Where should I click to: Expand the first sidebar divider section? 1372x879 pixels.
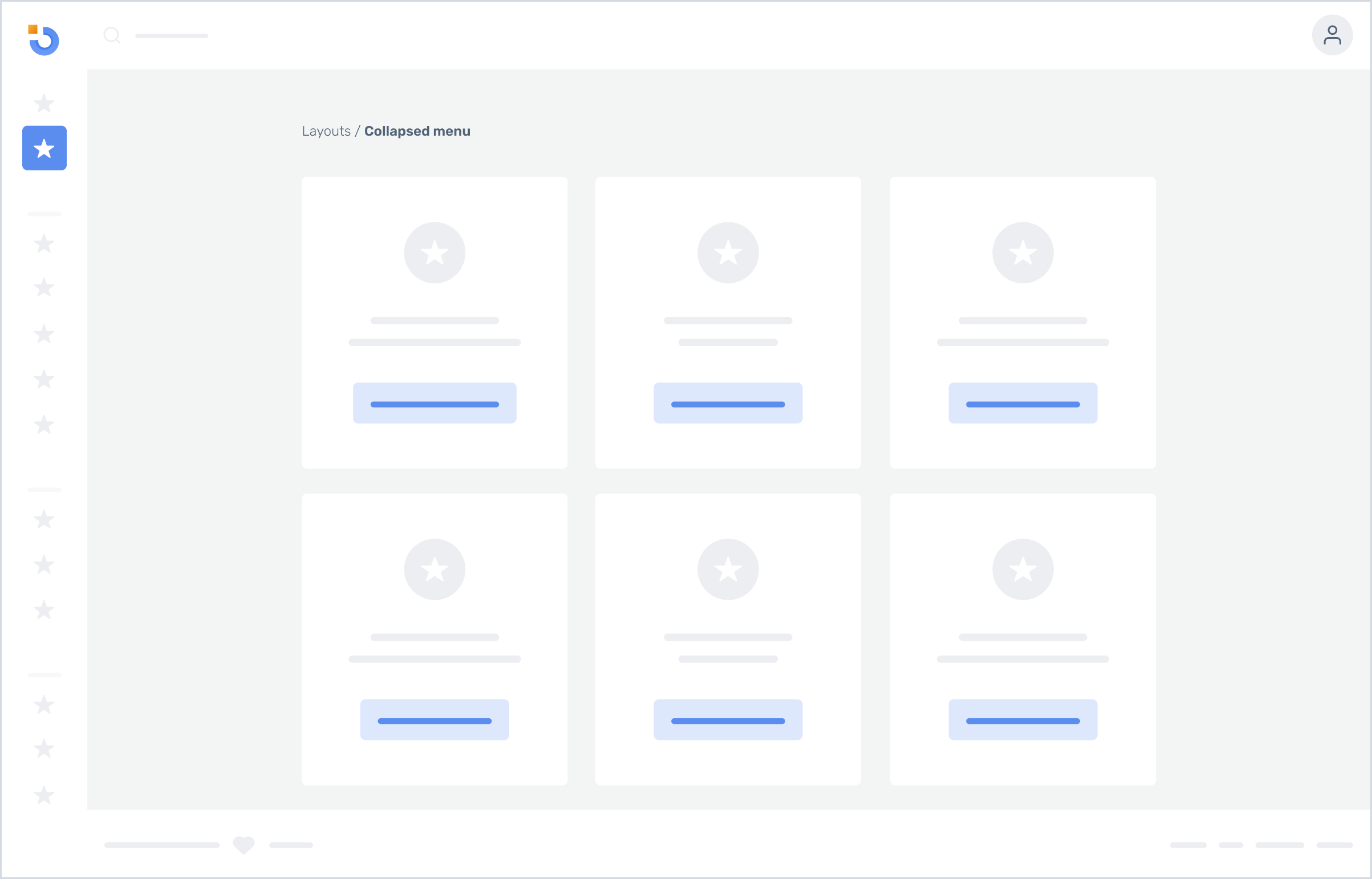tap(44, 214)
